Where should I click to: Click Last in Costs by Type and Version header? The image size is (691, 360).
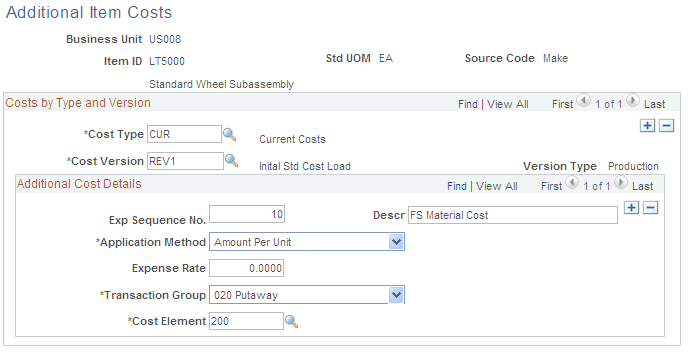[654, 104]
